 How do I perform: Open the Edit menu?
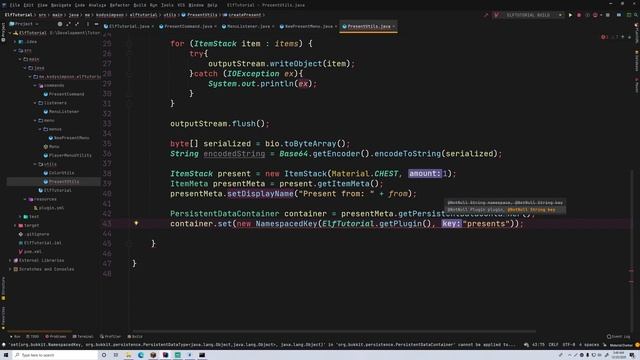tap(29, 5)
